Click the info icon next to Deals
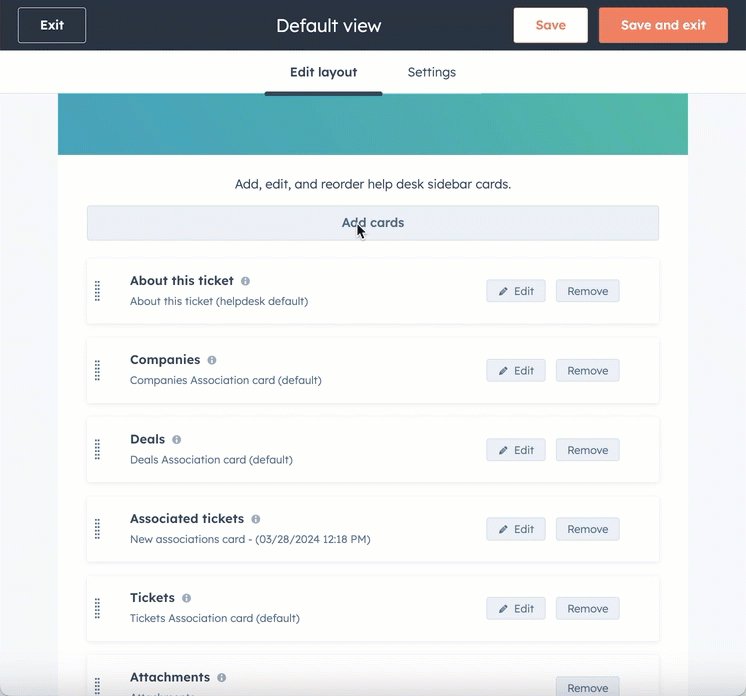The image size is (746, 696). 177,440
